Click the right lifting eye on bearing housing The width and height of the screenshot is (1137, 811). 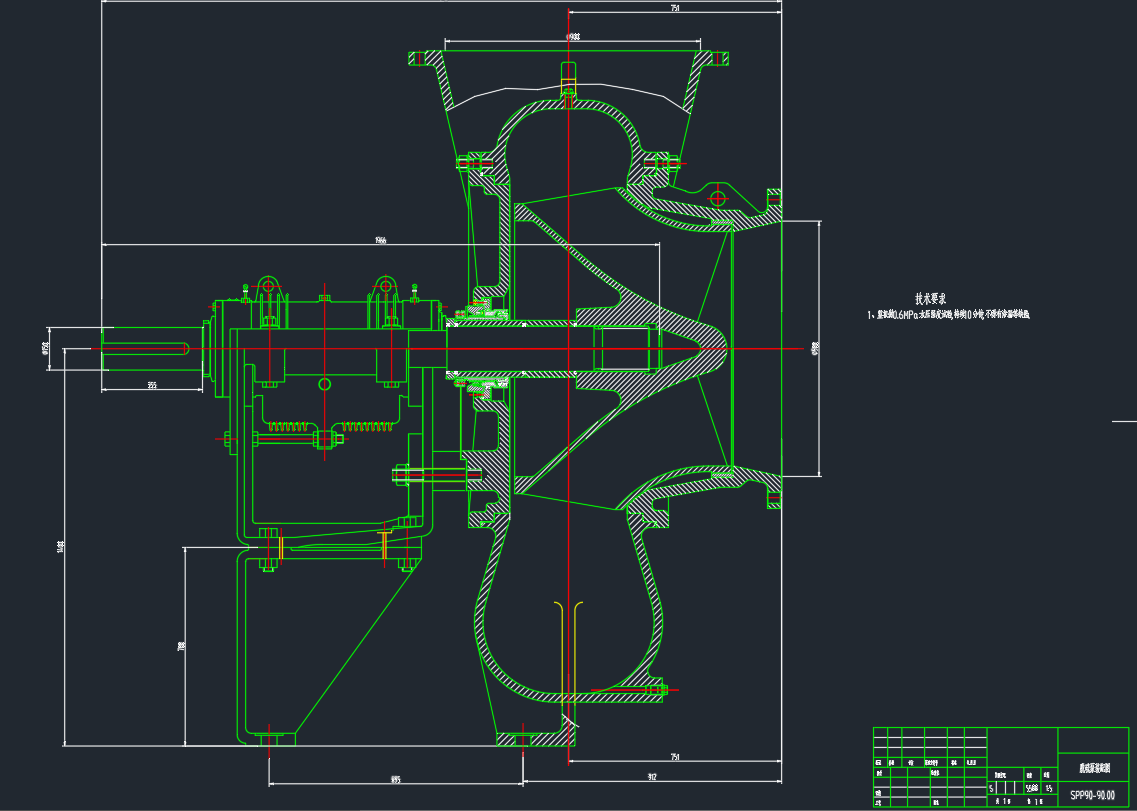click(385, 286)
